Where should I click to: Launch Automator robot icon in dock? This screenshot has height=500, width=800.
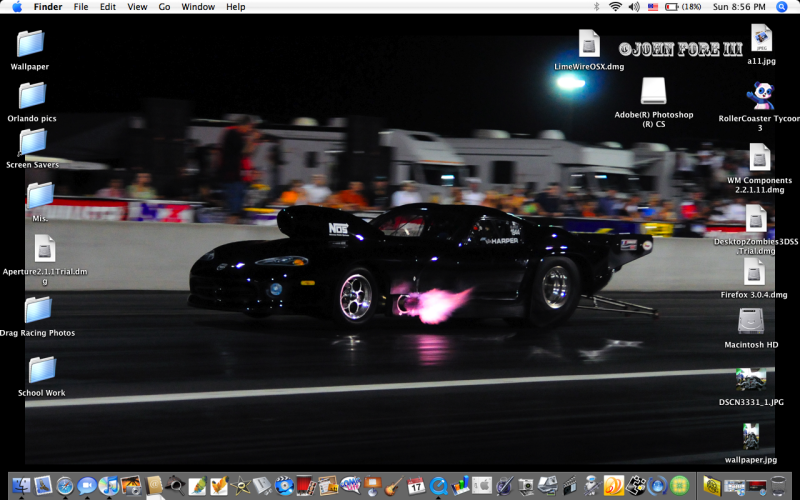[592, 486]
